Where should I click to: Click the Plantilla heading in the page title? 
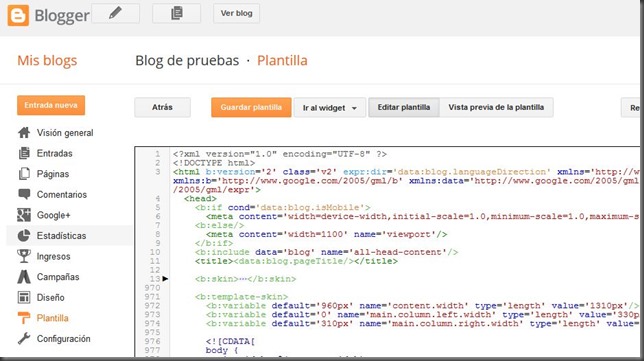tap(282, 60)
